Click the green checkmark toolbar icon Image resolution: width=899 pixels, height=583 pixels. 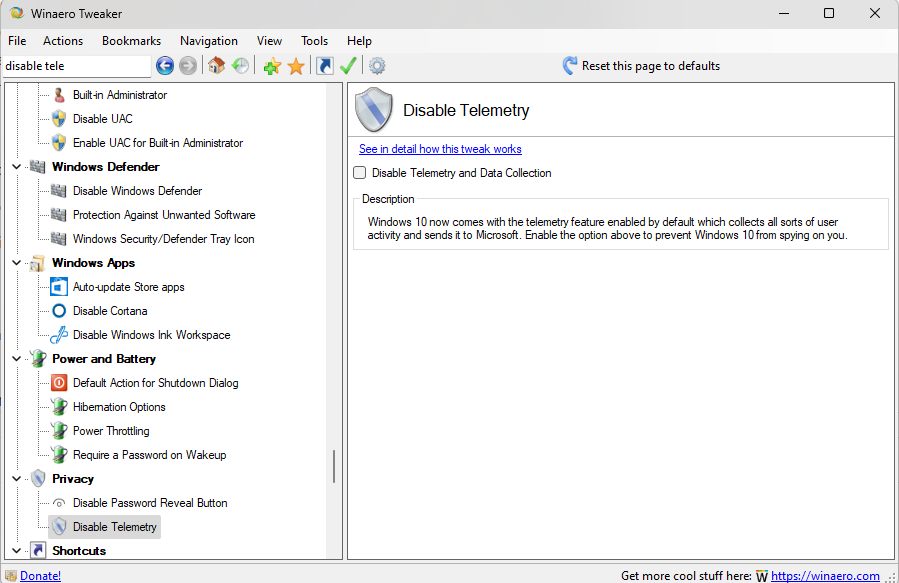348,66
